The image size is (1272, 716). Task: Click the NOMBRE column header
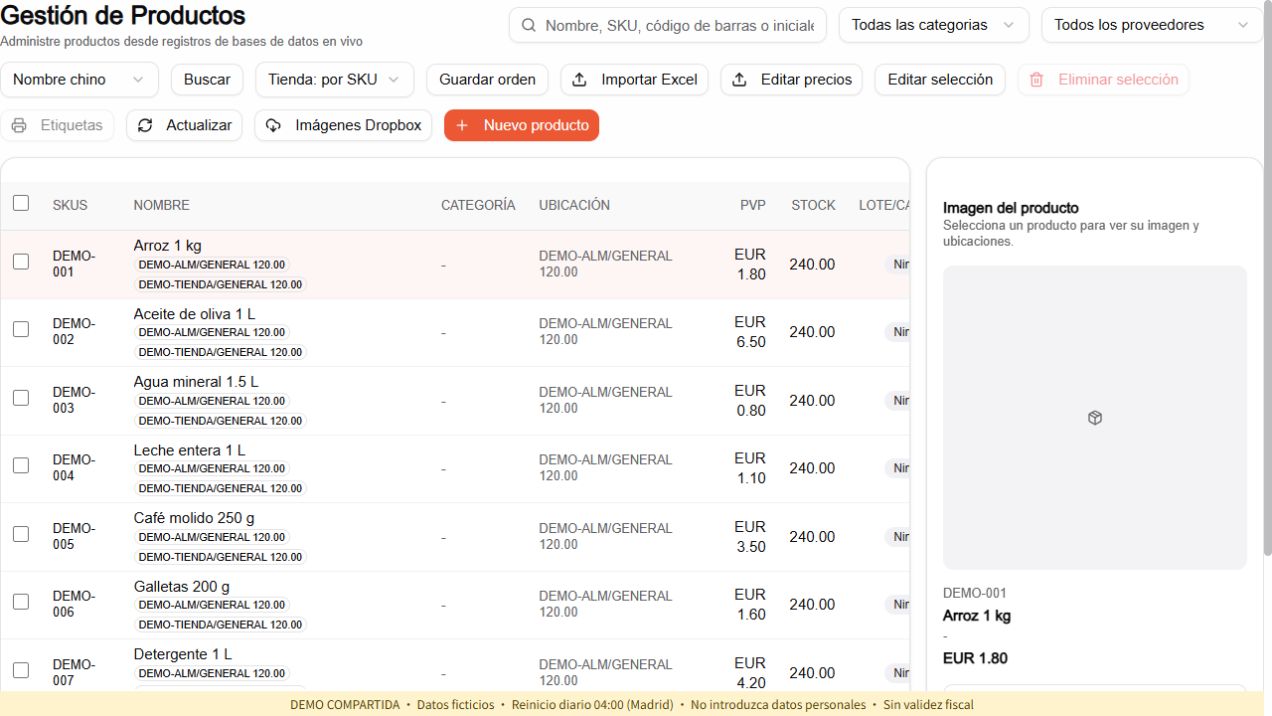pos(161,205)
